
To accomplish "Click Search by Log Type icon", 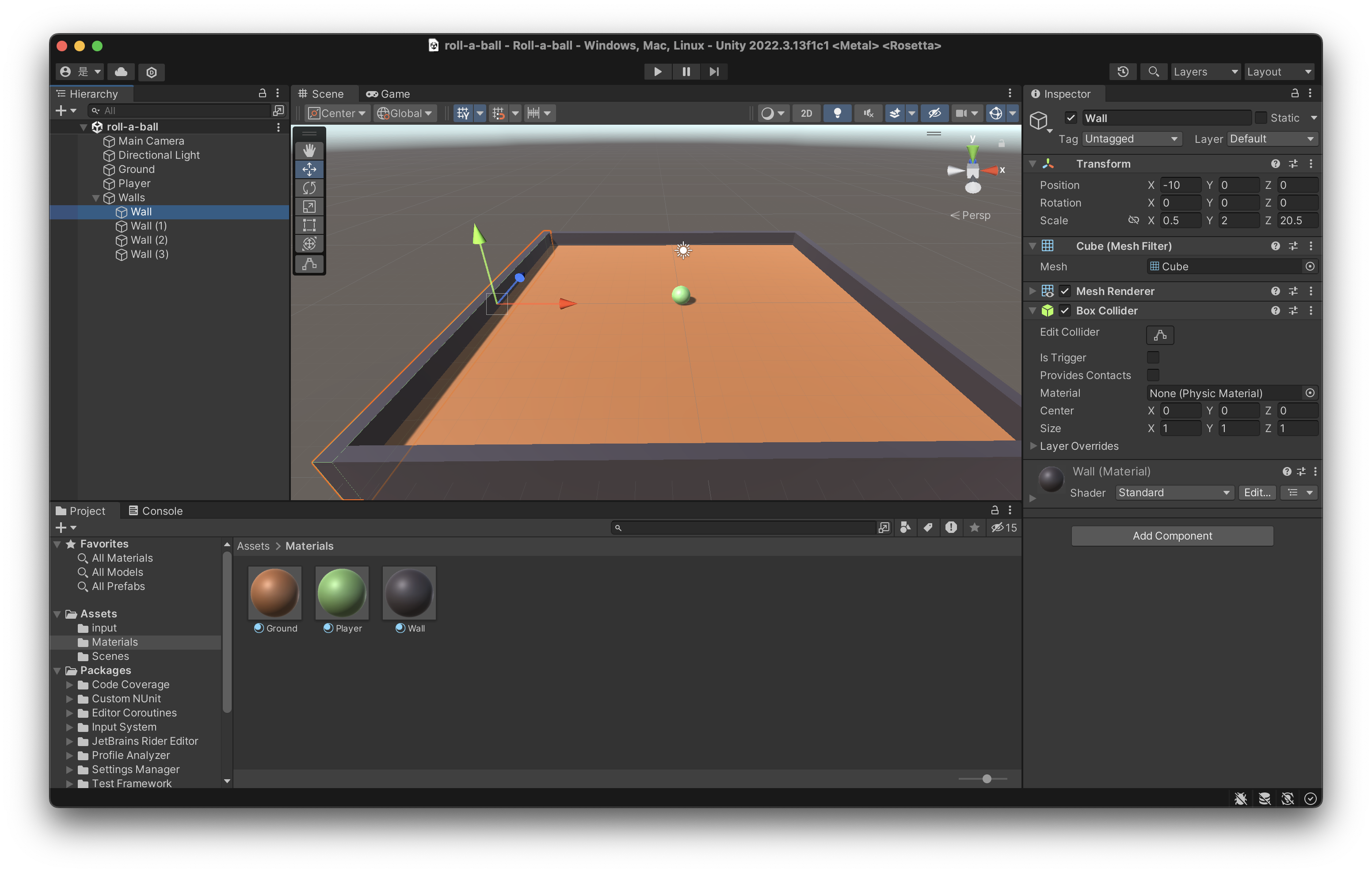I will point(951,528).
